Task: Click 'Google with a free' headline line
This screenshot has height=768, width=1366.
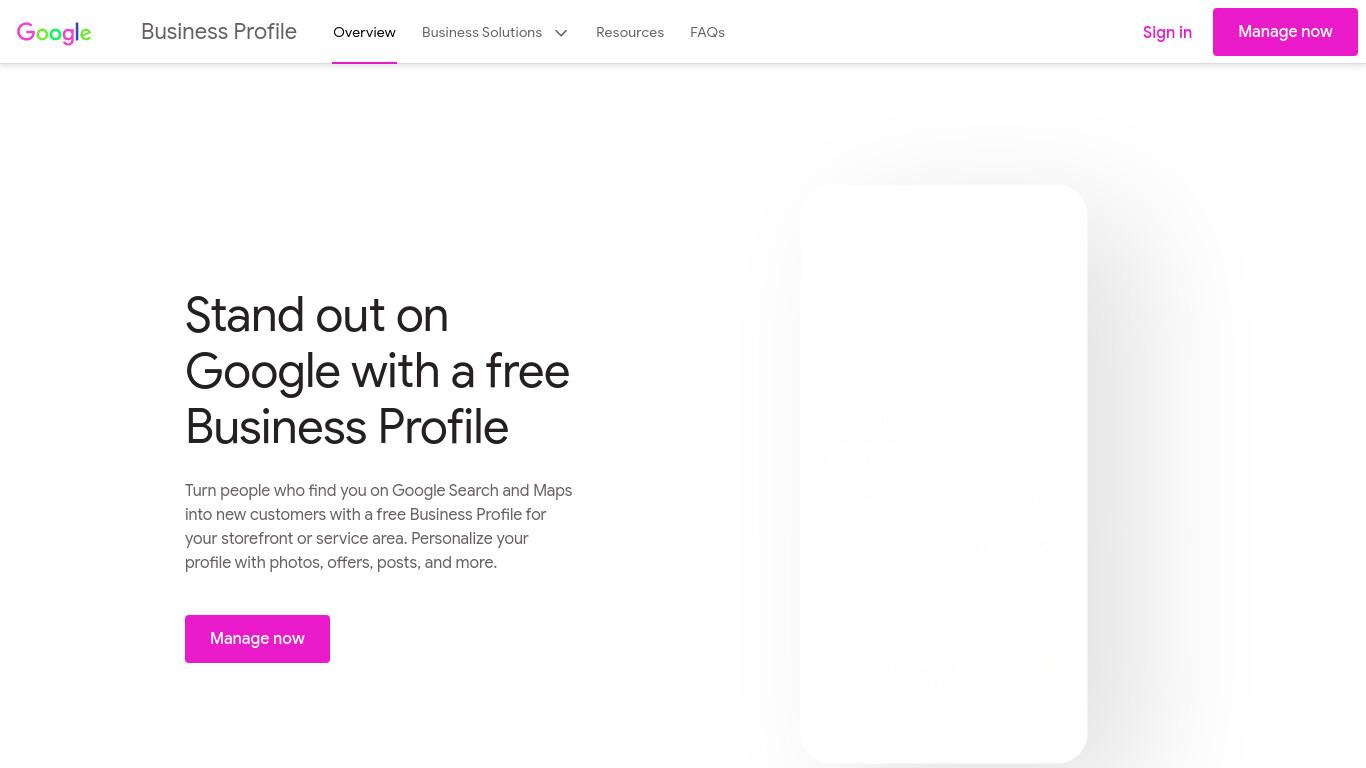Action: (377, 372)
